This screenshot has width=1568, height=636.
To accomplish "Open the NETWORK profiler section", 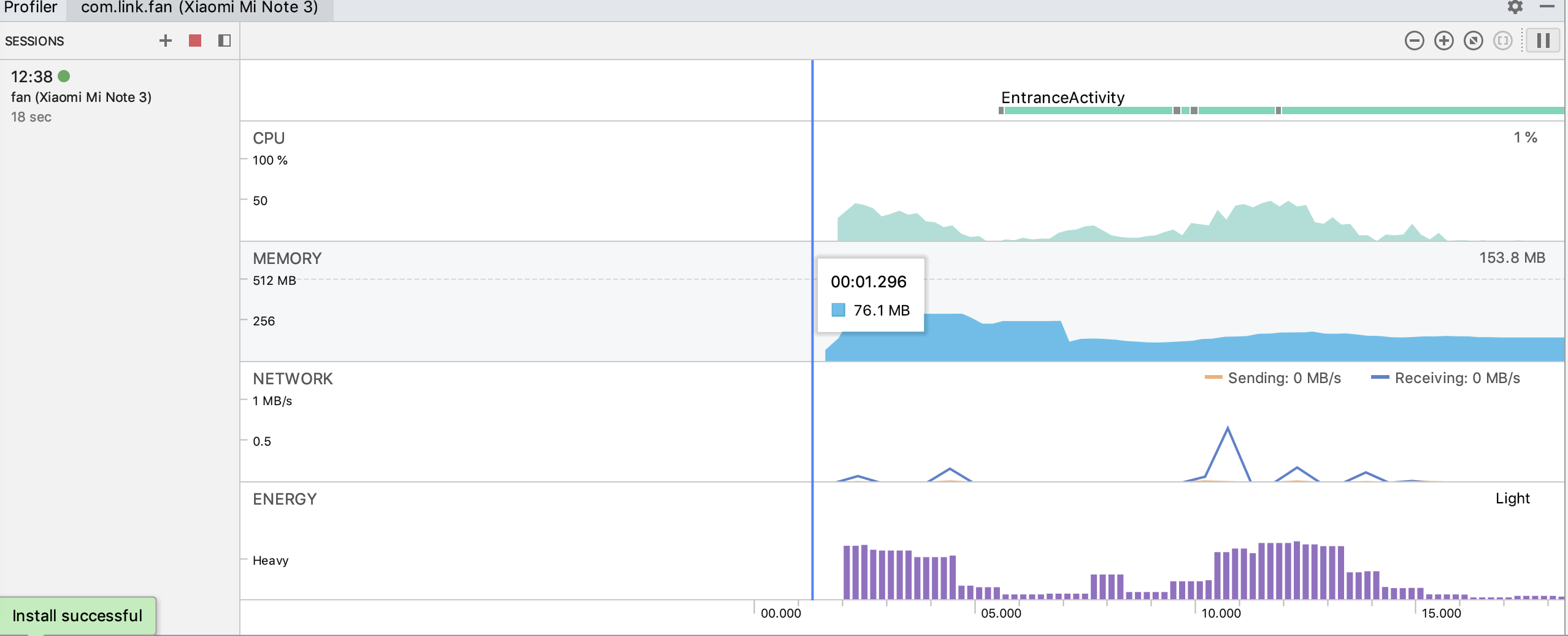I will [x=902, y=422].
